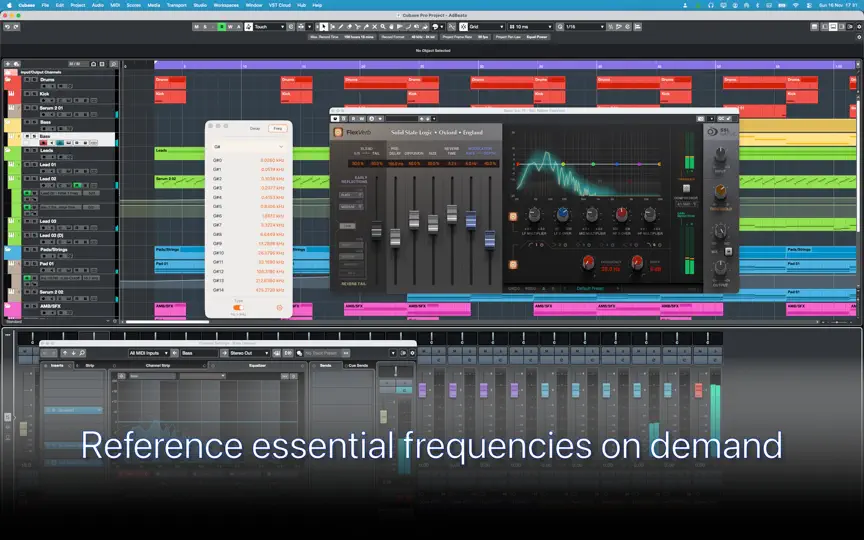Open Channel Settings search magnifier icon
This screenshot has width=864, height=540.
82,353
